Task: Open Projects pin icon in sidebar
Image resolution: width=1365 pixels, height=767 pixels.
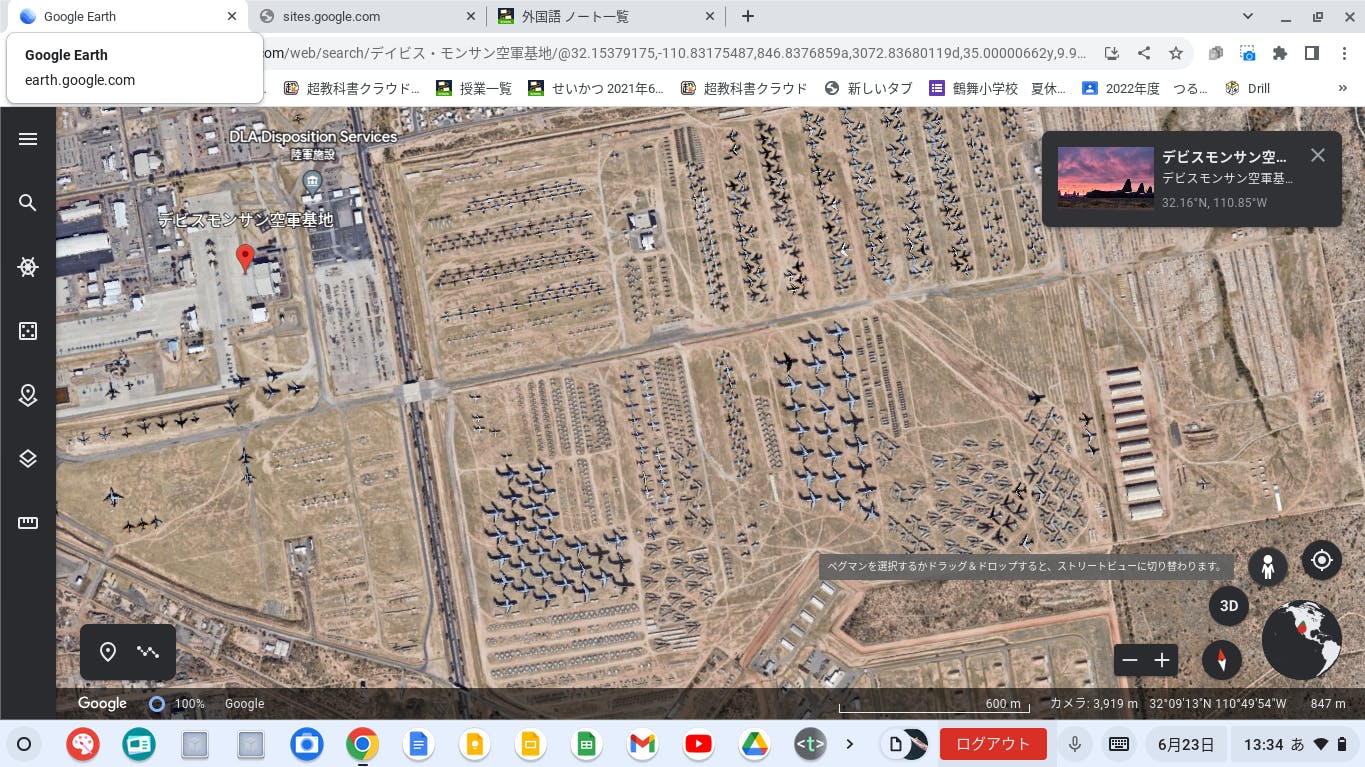Action: [28, 395]
